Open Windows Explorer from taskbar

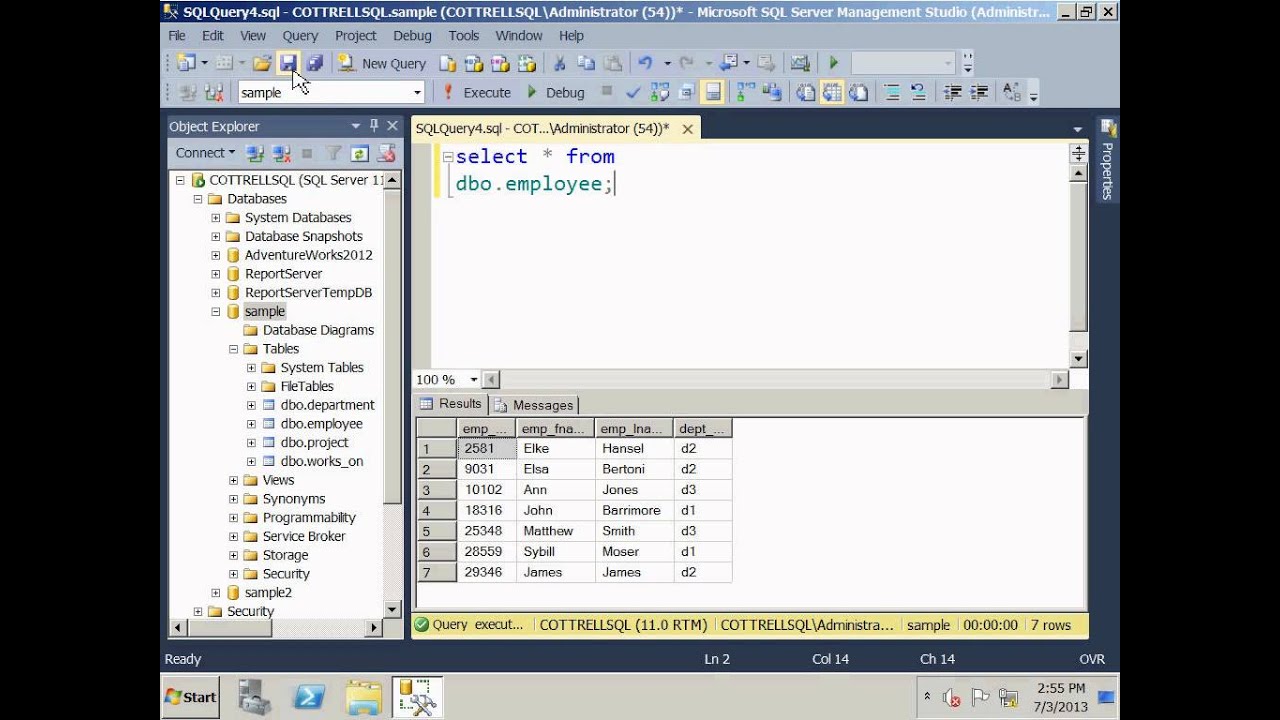[x=363, y=697]
